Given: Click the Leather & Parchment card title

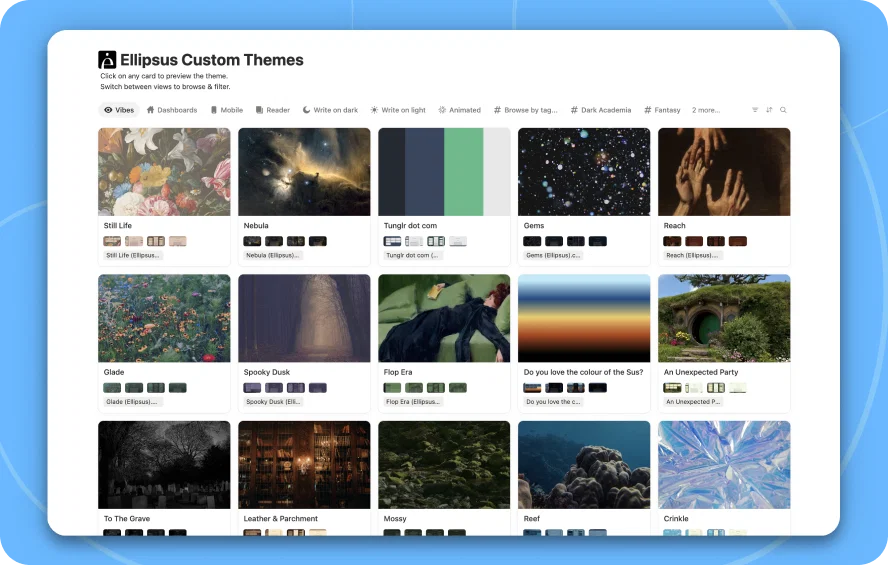Looking at the screenshot, I should (x=280, y=519).
